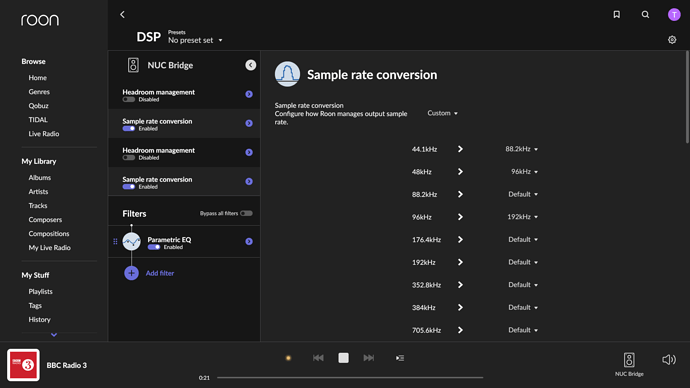Viewport: 690px width, 388px height.
Task: Toggle Bypass all filters switch
Action: coord(246,213)
